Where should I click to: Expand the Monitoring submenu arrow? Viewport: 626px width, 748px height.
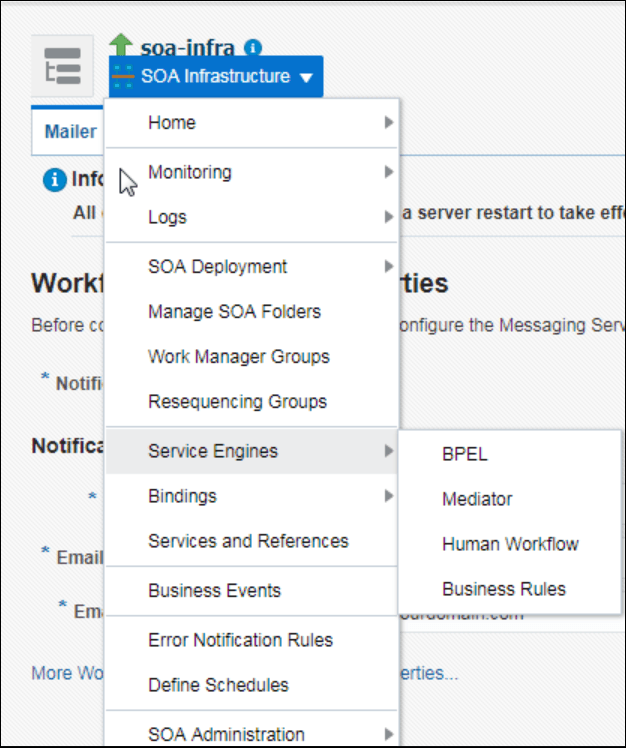[x=389, y=172]
